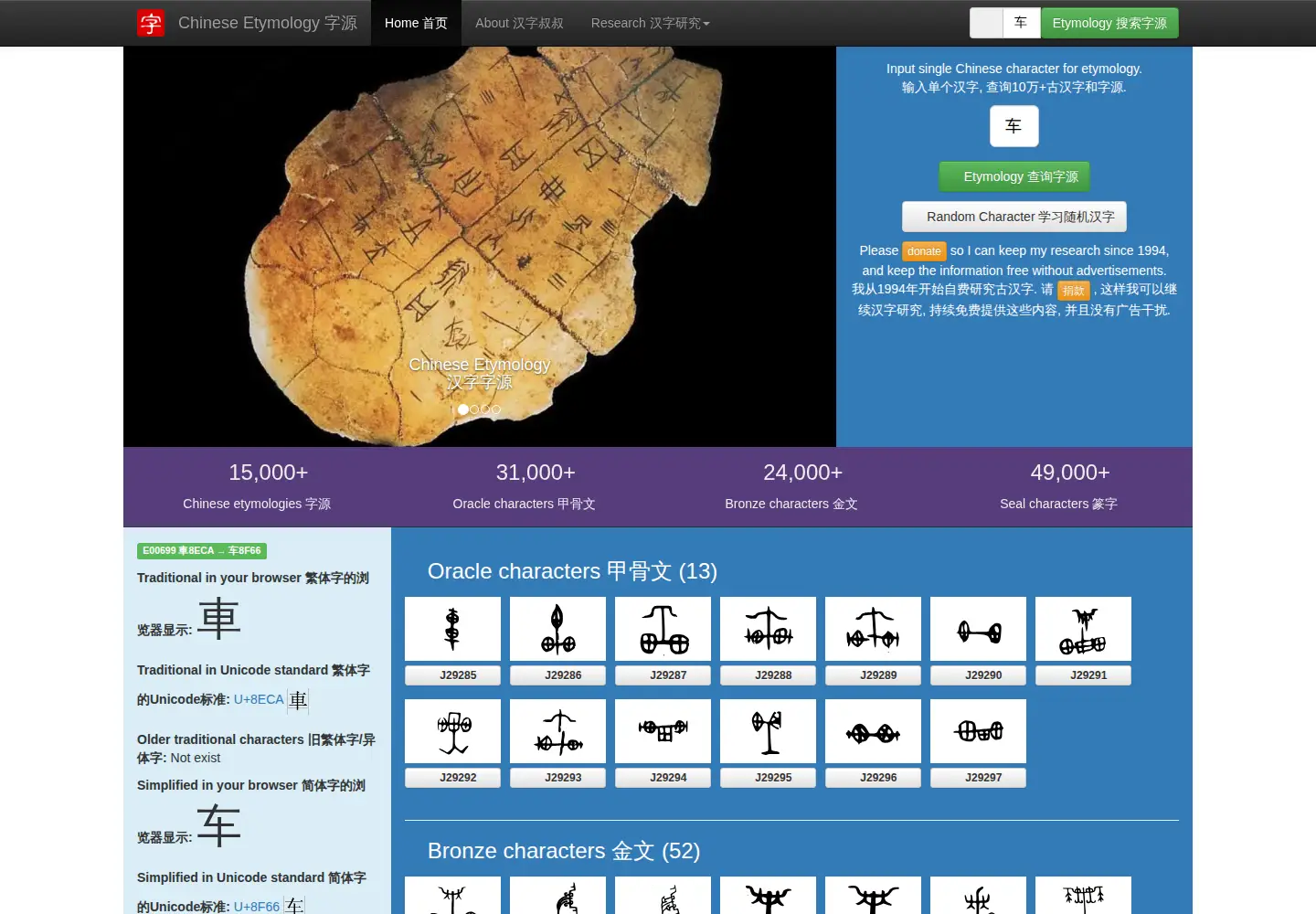Select the active carousel indicator dot

(x=463, y=409)
